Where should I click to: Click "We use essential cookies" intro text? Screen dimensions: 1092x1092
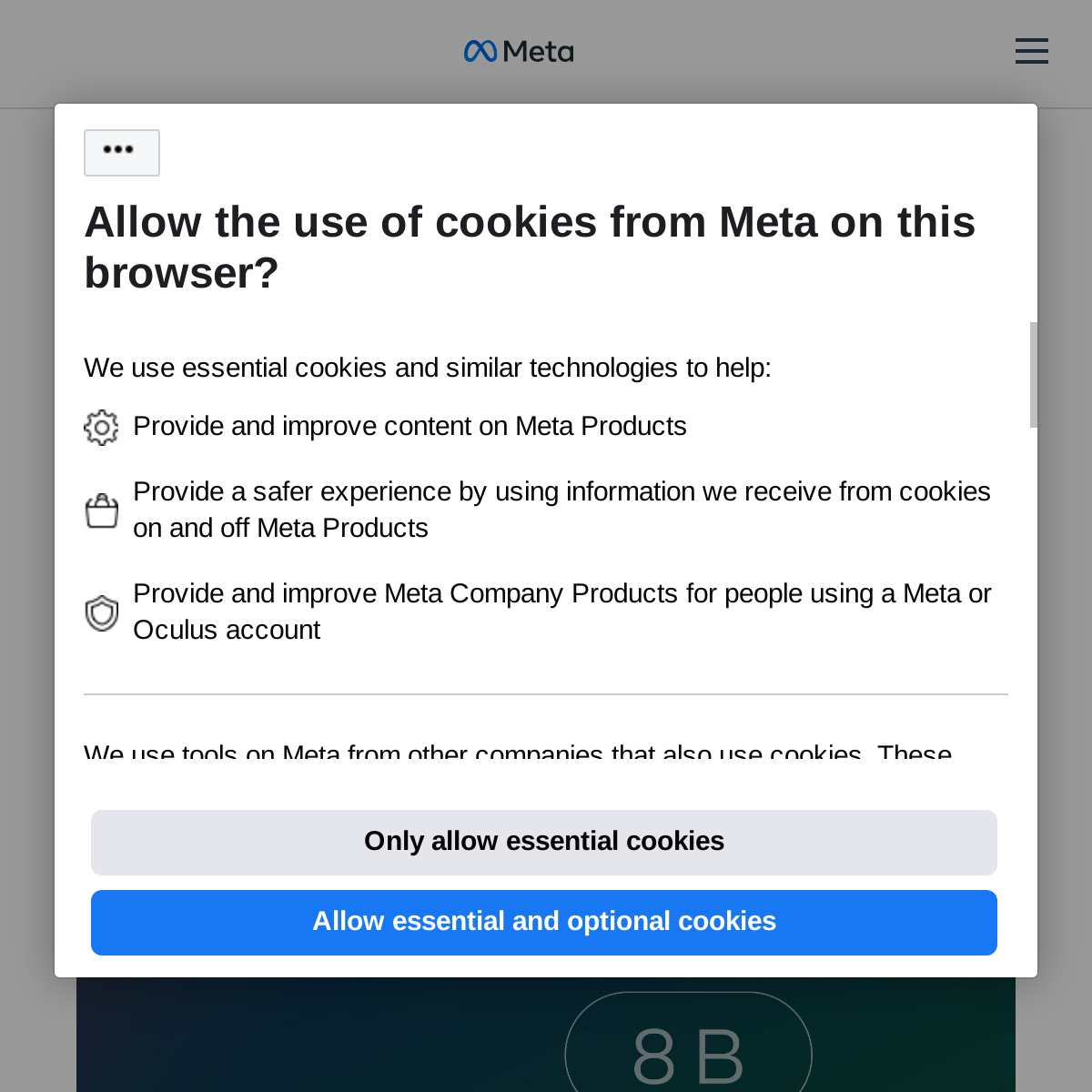pyautogui.click(x=428, y=368)
